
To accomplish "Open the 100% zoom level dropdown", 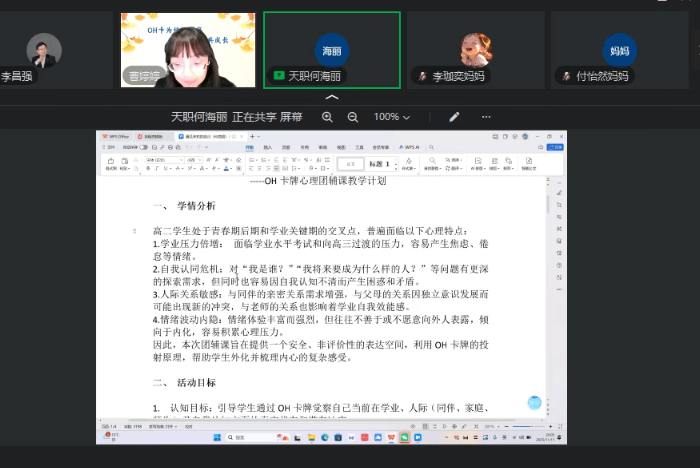I will tap(391, 117).
